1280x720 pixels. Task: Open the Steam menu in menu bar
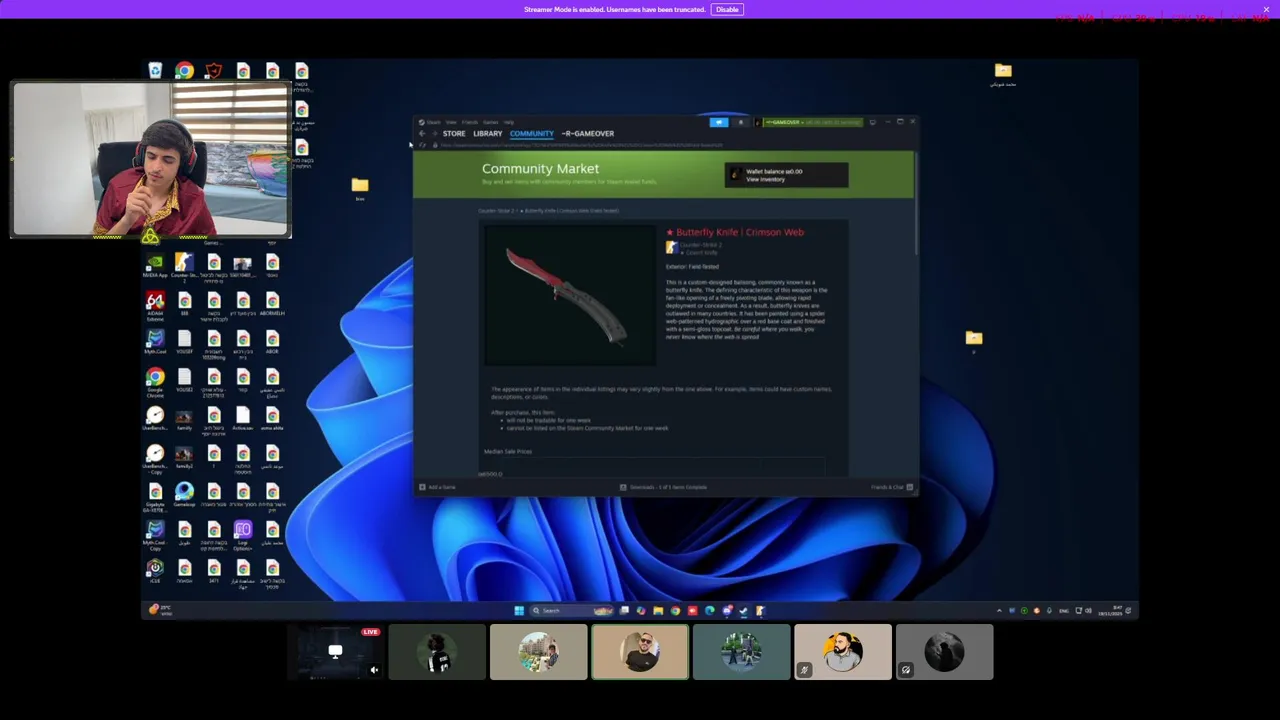point(434,122)
